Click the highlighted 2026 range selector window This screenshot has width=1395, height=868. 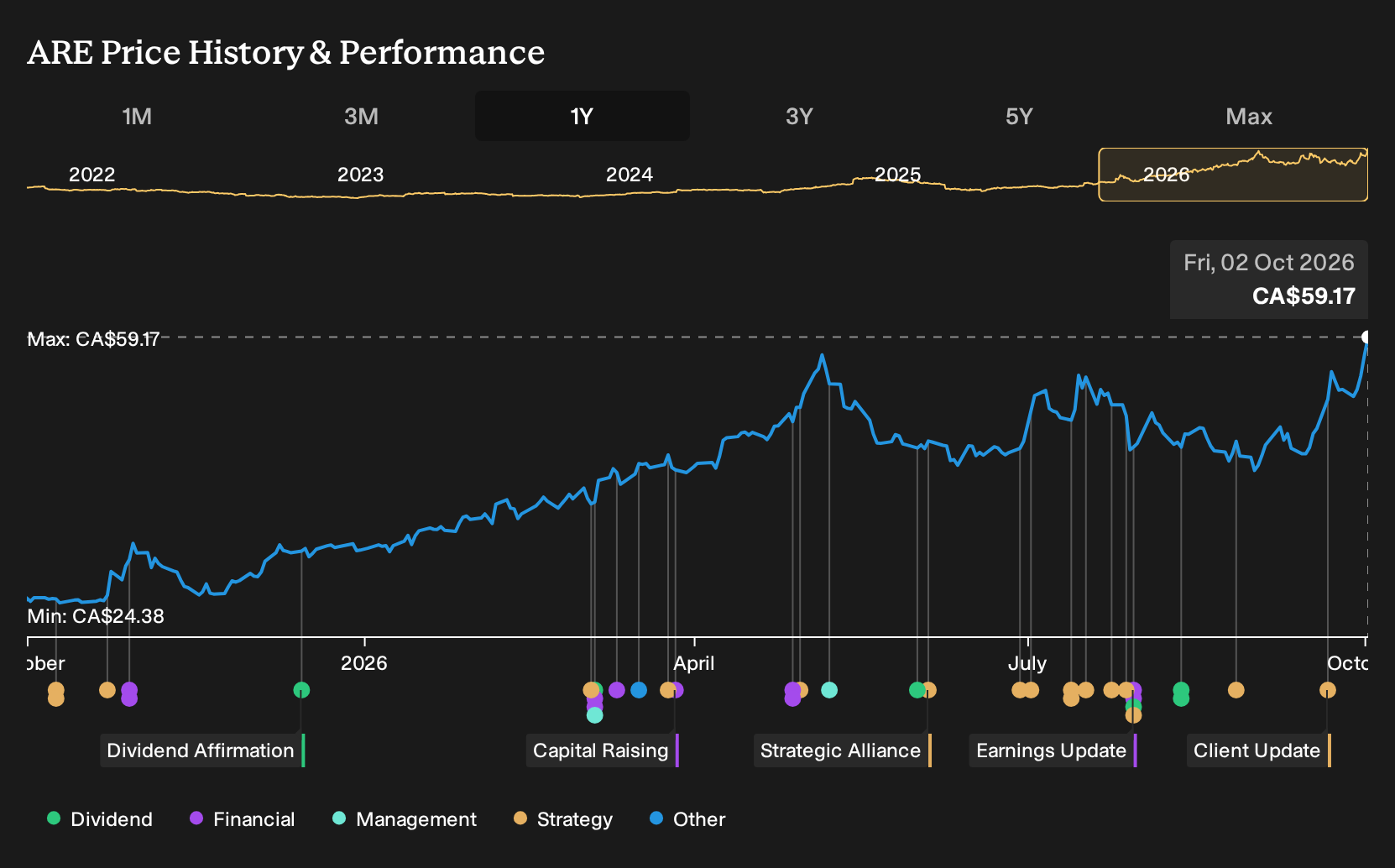[x=1233, y=175]
